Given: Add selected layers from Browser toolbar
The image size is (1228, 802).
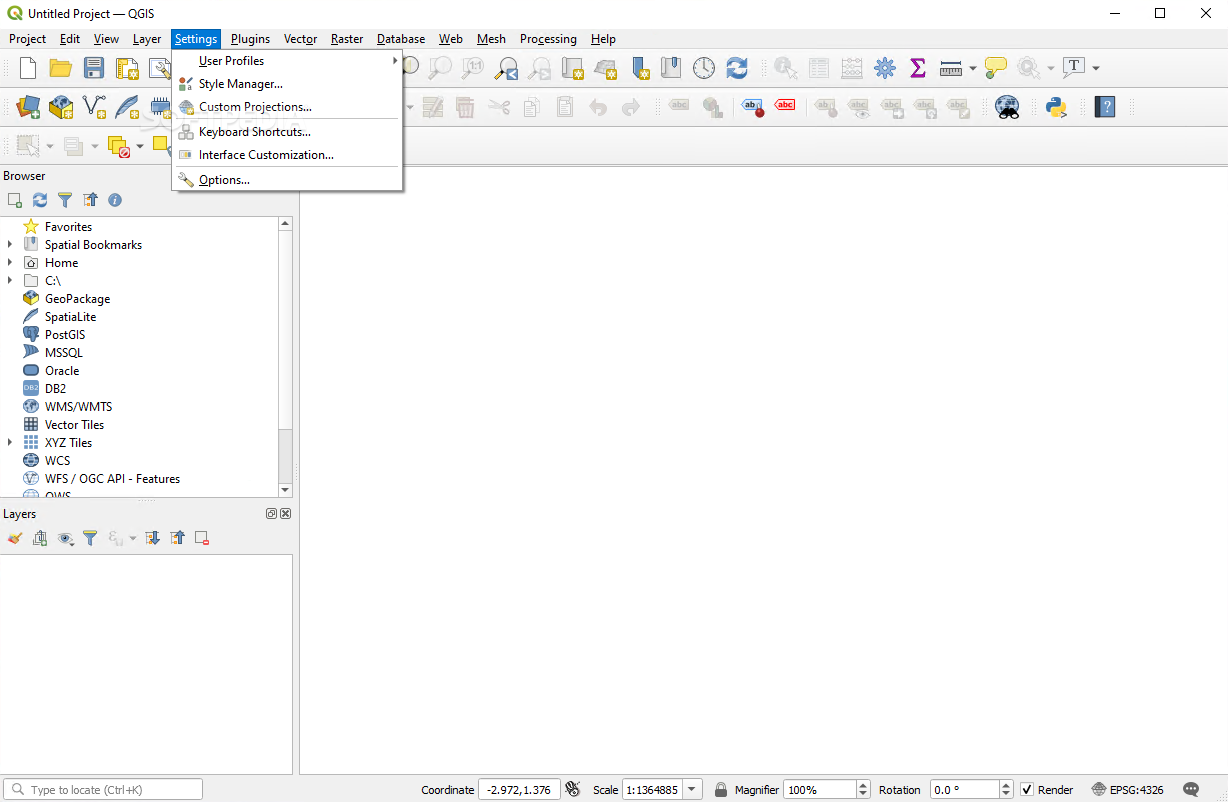Looking at the screenshot, I should pos(15,200).
